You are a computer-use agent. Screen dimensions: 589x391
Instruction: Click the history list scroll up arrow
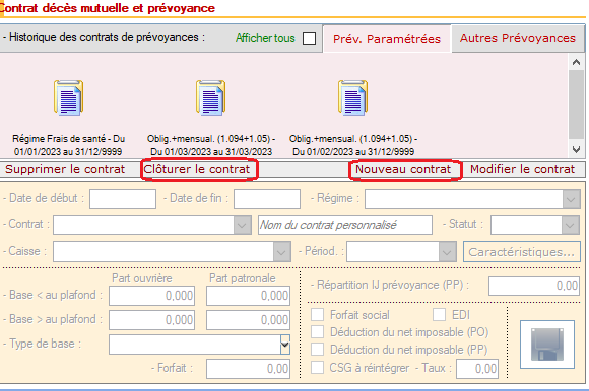point(577,62)
